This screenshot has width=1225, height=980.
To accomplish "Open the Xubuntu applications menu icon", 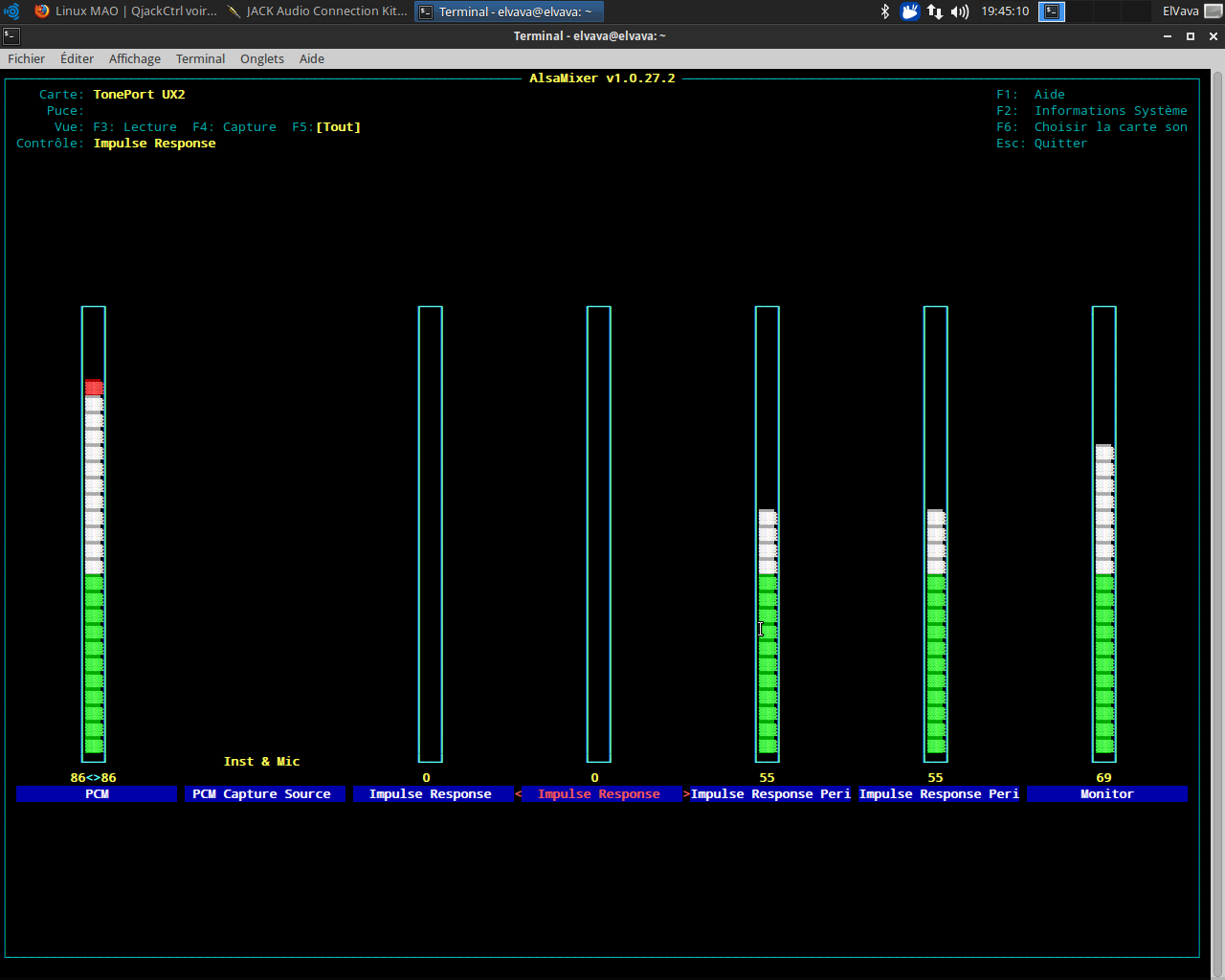I will point(11,11).
